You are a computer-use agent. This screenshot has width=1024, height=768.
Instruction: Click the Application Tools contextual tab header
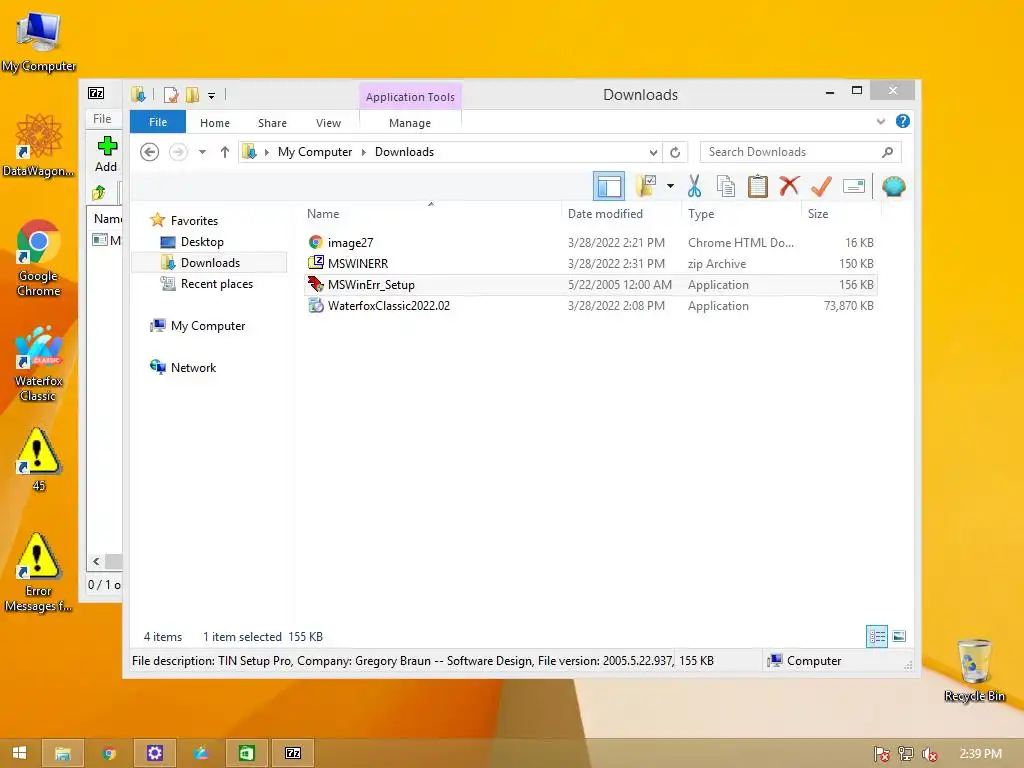pyautogui.click(x=410, y=97)
